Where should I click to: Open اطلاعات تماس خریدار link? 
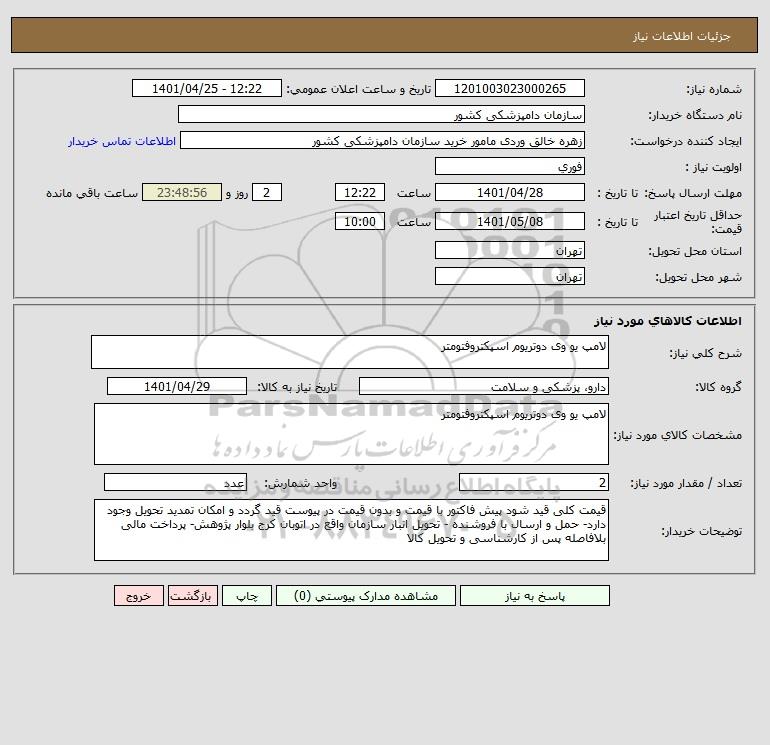[x=122, y=141]
